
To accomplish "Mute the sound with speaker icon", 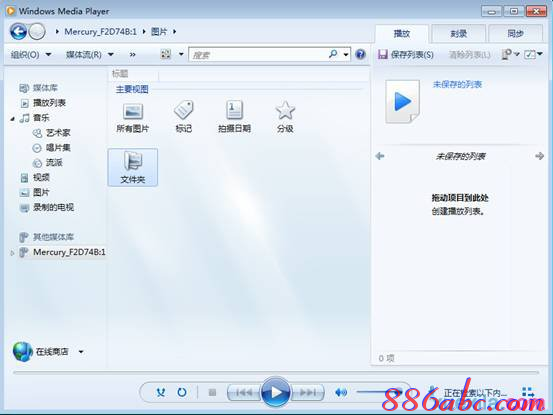I will pyautogui.click(x=341, y=392).
